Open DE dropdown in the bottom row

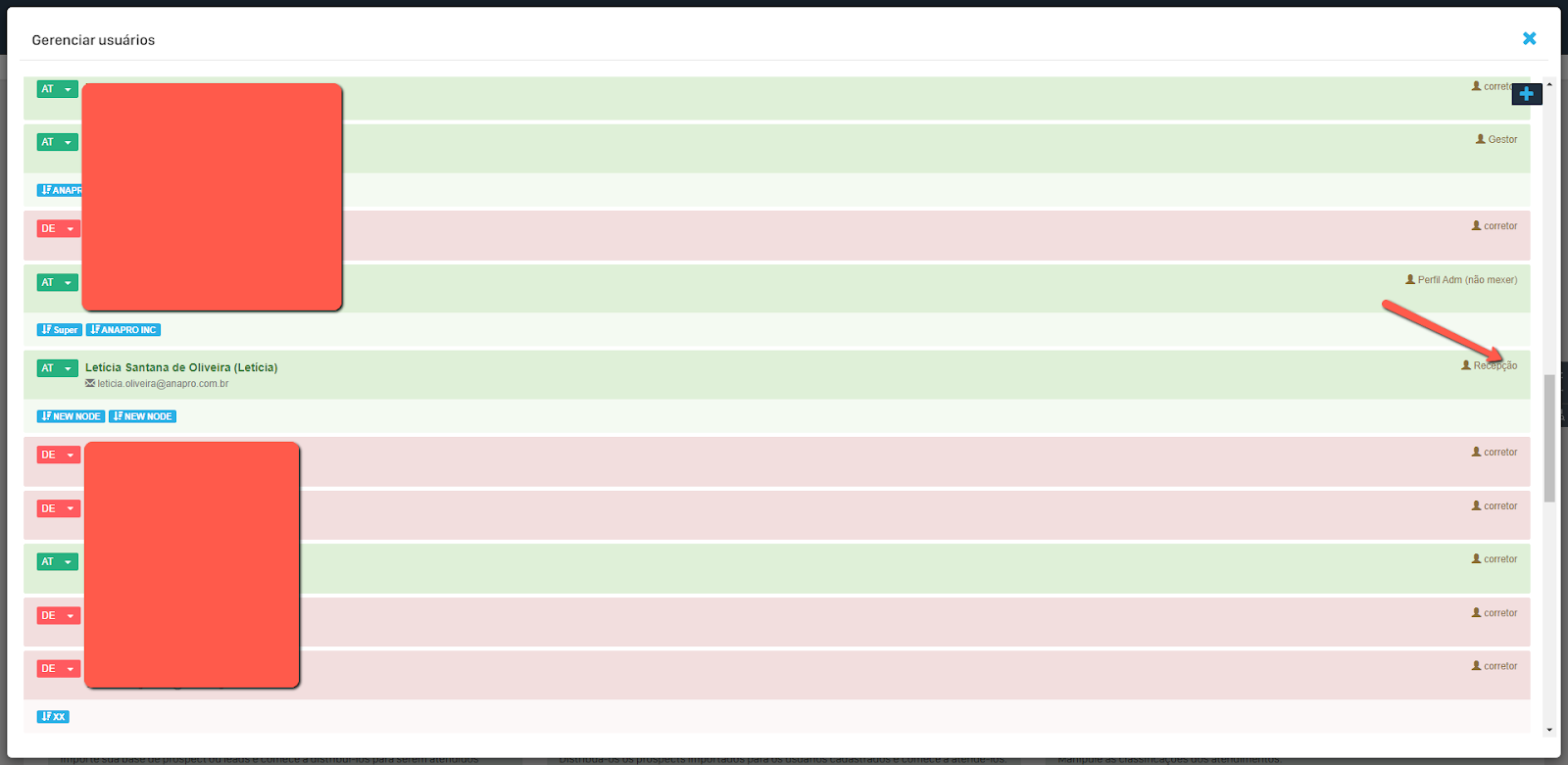click(59, 669)
